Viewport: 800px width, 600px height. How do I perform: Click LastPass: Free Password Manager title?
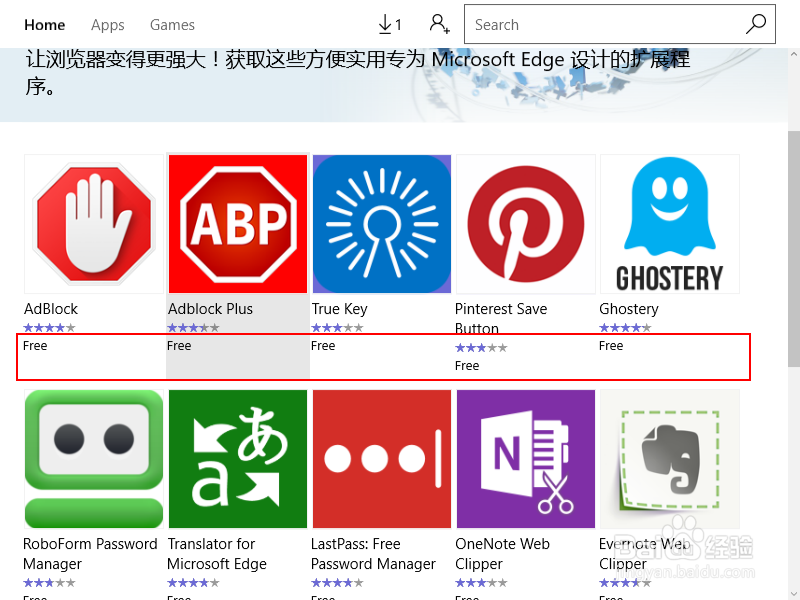coord(373,554)
